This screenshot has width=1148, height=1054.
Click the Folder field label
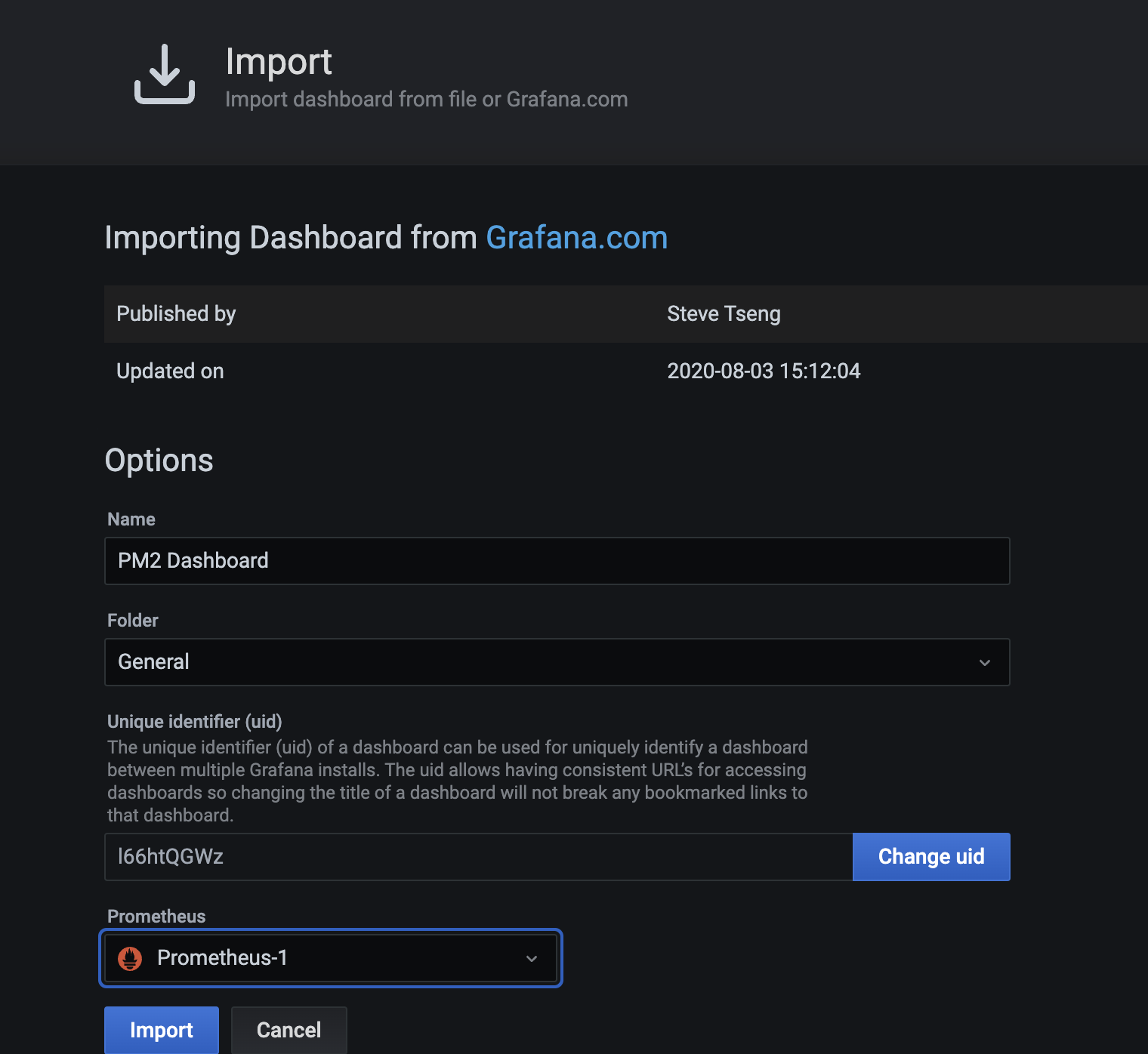[133, 621]
